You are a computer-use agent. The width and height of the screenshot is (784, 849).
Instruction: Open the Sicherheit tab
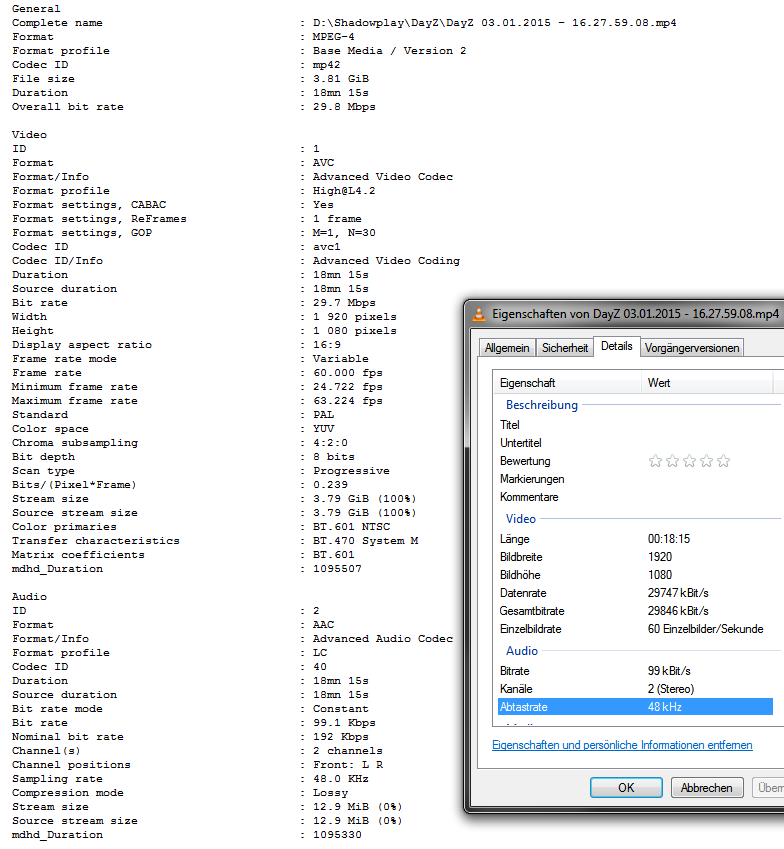click(565, 348)
